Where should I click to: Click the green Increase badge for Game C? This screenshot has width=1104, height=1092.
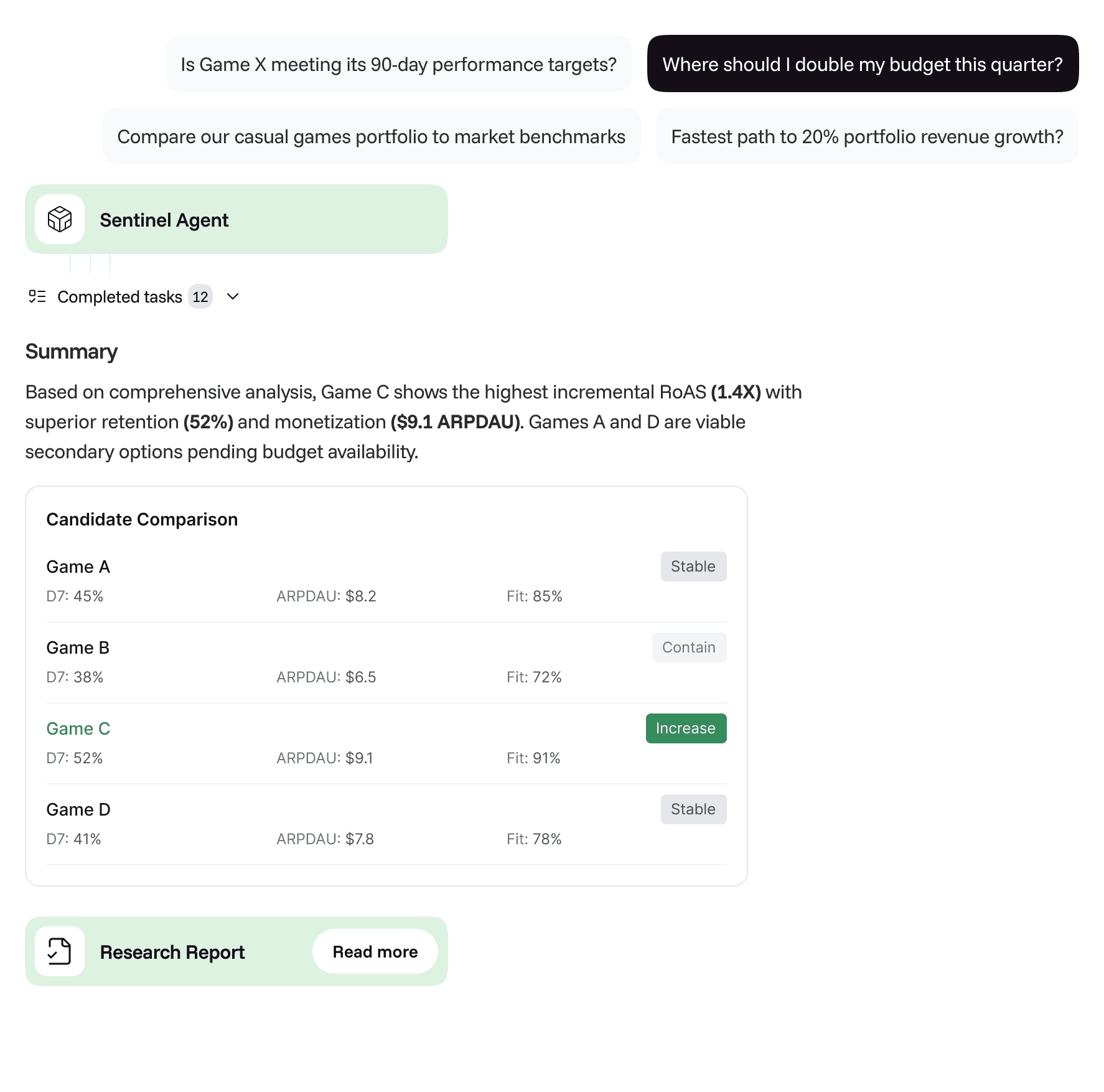(686, 728)
